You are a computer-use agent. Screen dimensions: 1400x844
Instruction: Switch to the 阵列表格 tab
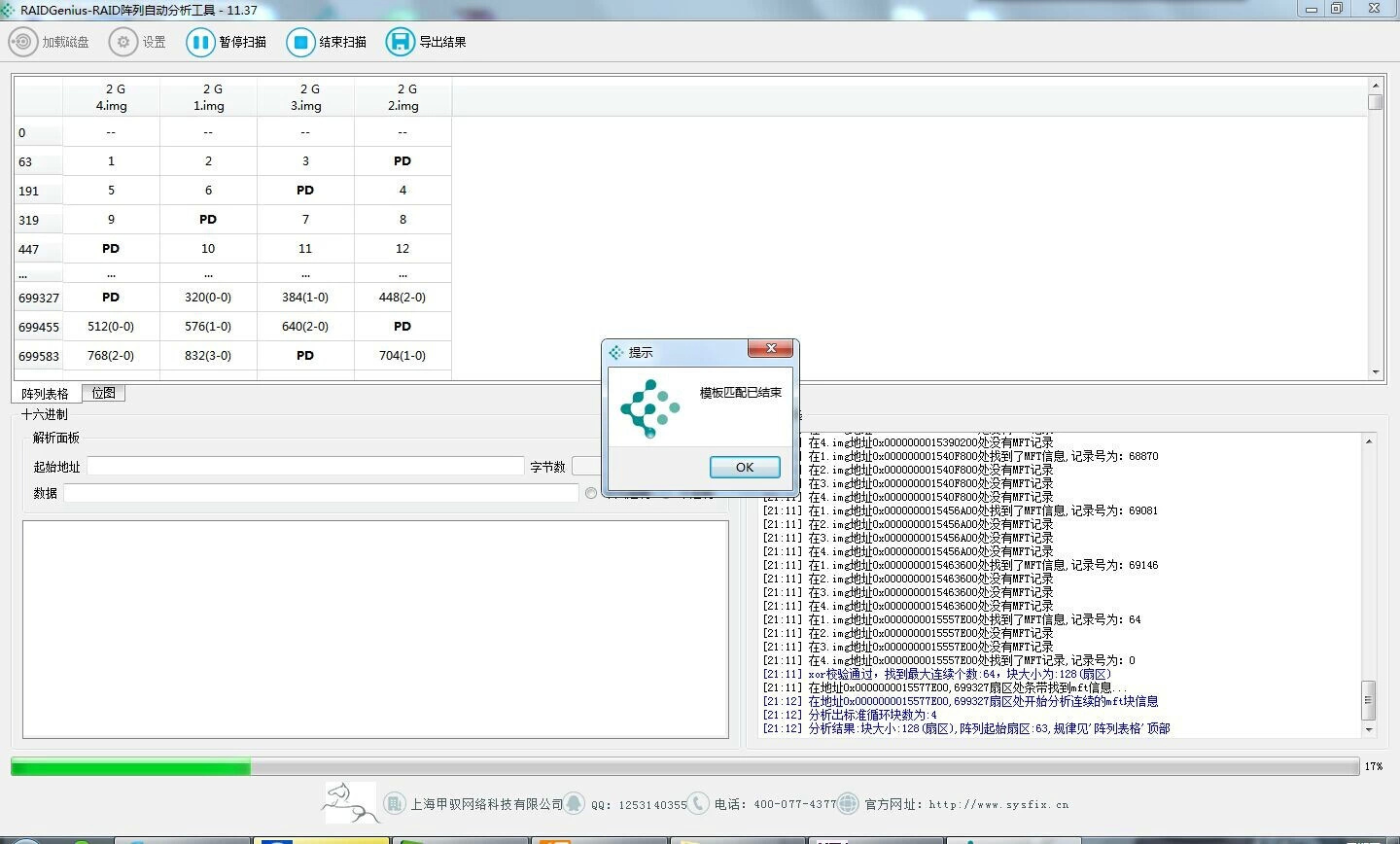coord(45,394)
